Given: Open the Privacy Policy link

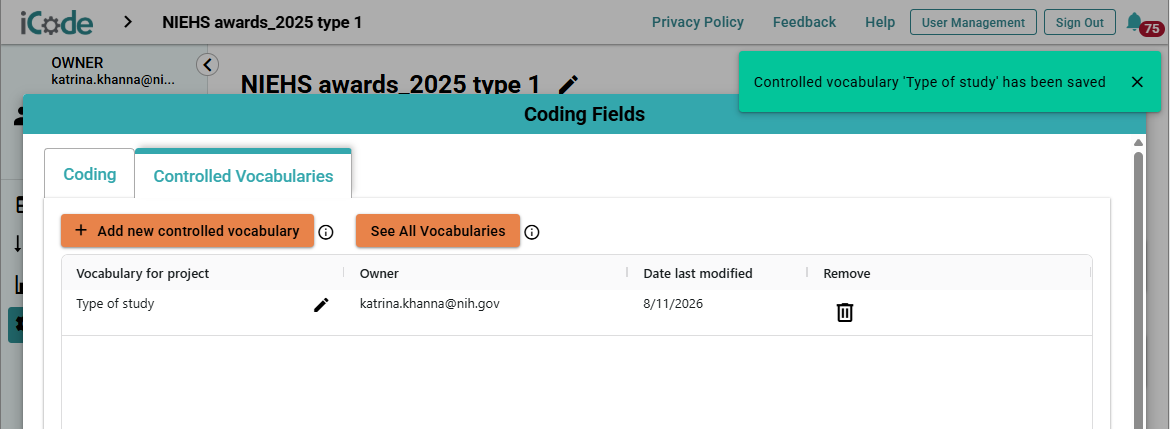Looking at the screenshot, I should [698, 22].
